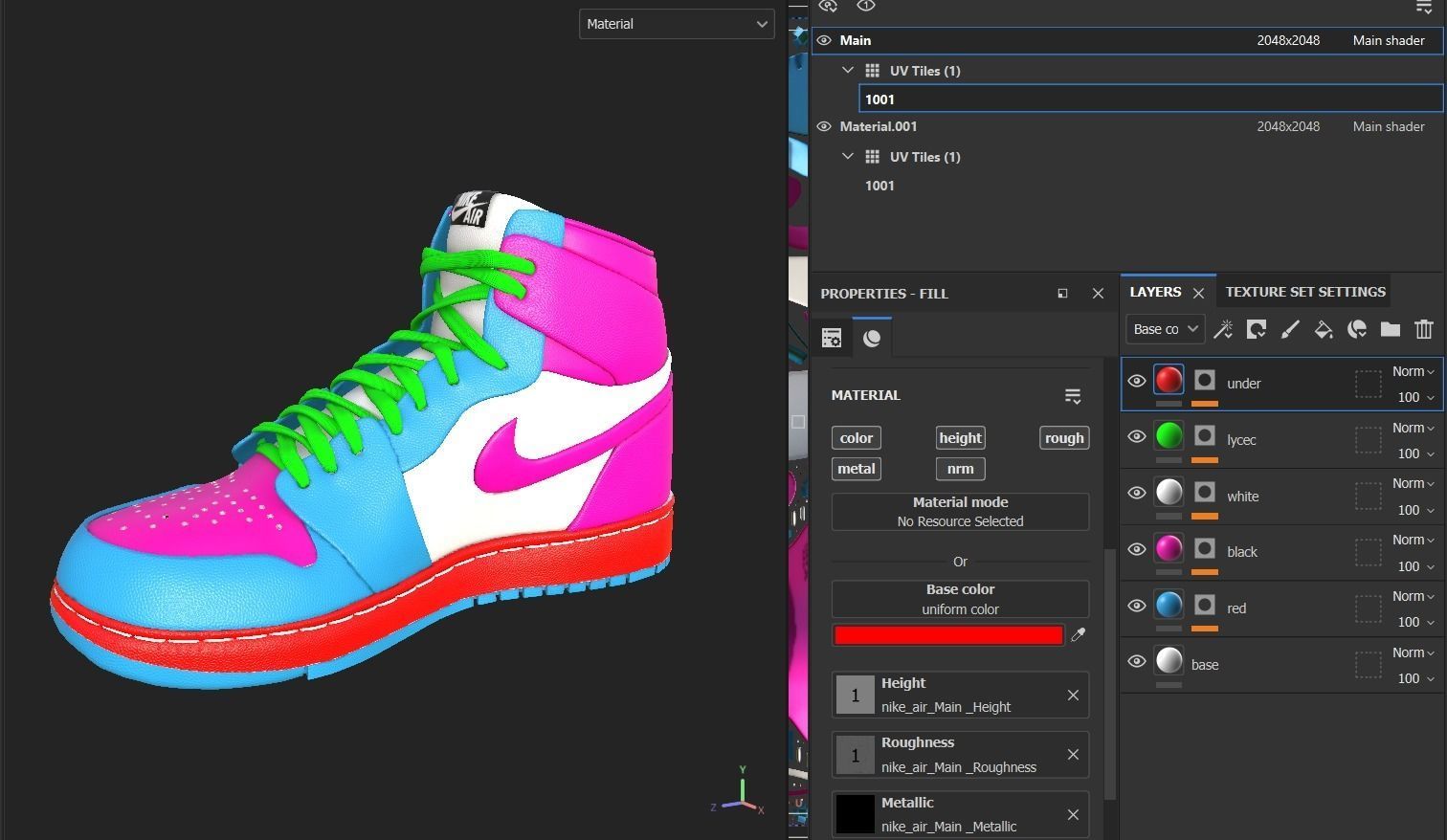The height and width of the screenshot is (840, 1447).
Task: Select the Layers tab
Action: (x=1155, y=292)
